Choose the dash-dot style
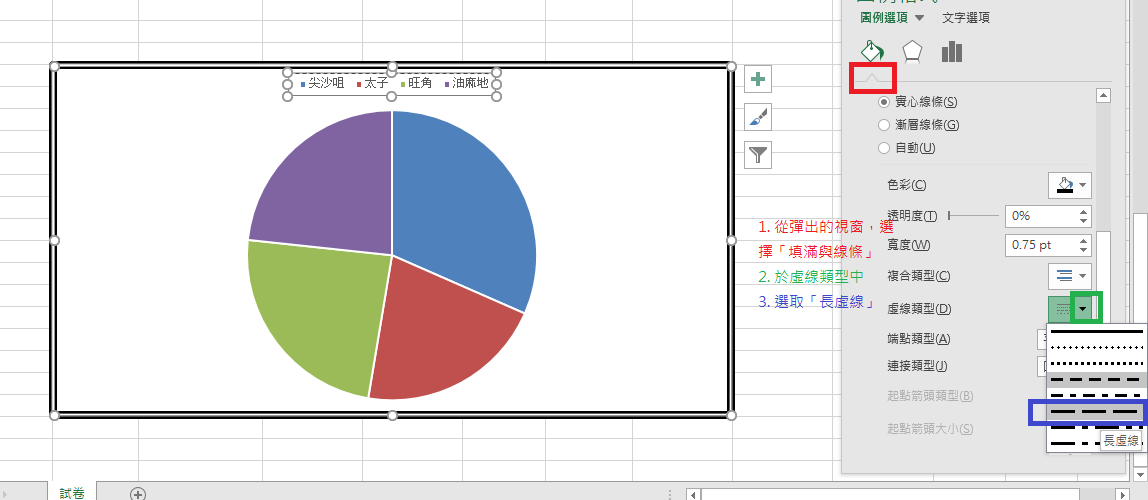This screenshot has width=1148, height=500. [x=1096, y=396]
